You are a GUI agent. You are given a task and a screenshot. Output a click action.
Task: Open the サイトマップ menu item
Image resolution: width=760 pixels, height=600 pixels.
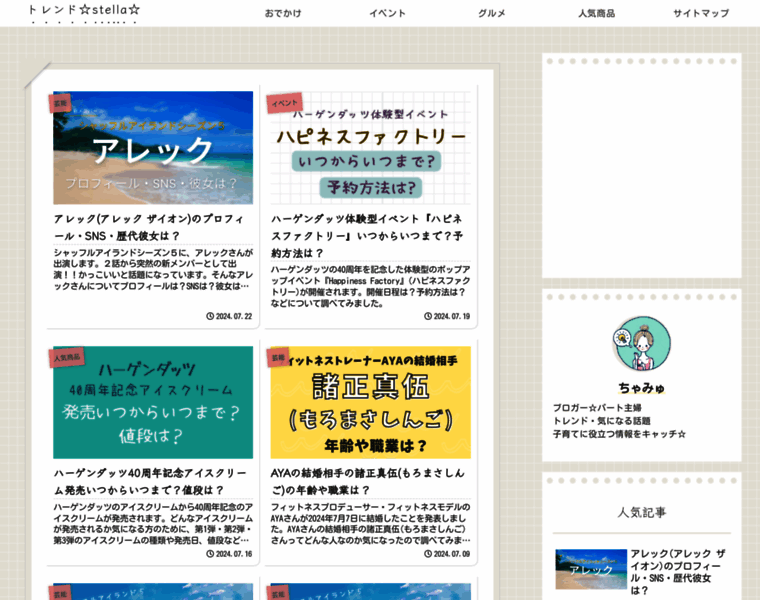[x=701, y=13]
